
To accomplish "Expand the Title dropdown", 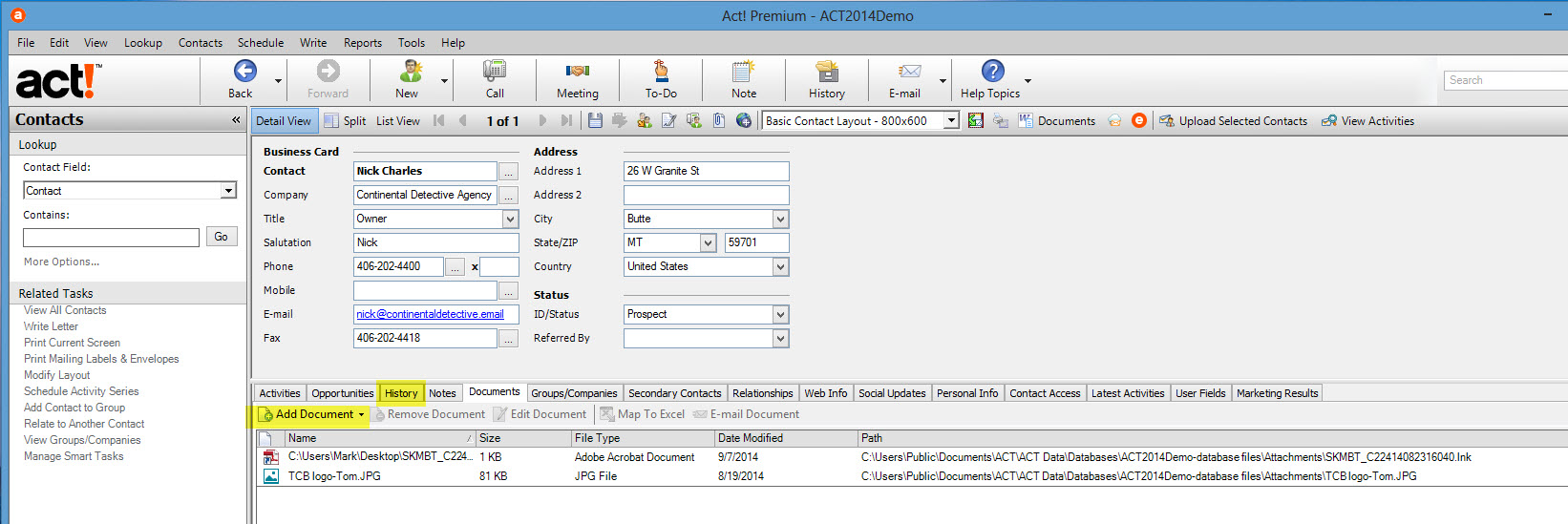I will coord(510,220).
